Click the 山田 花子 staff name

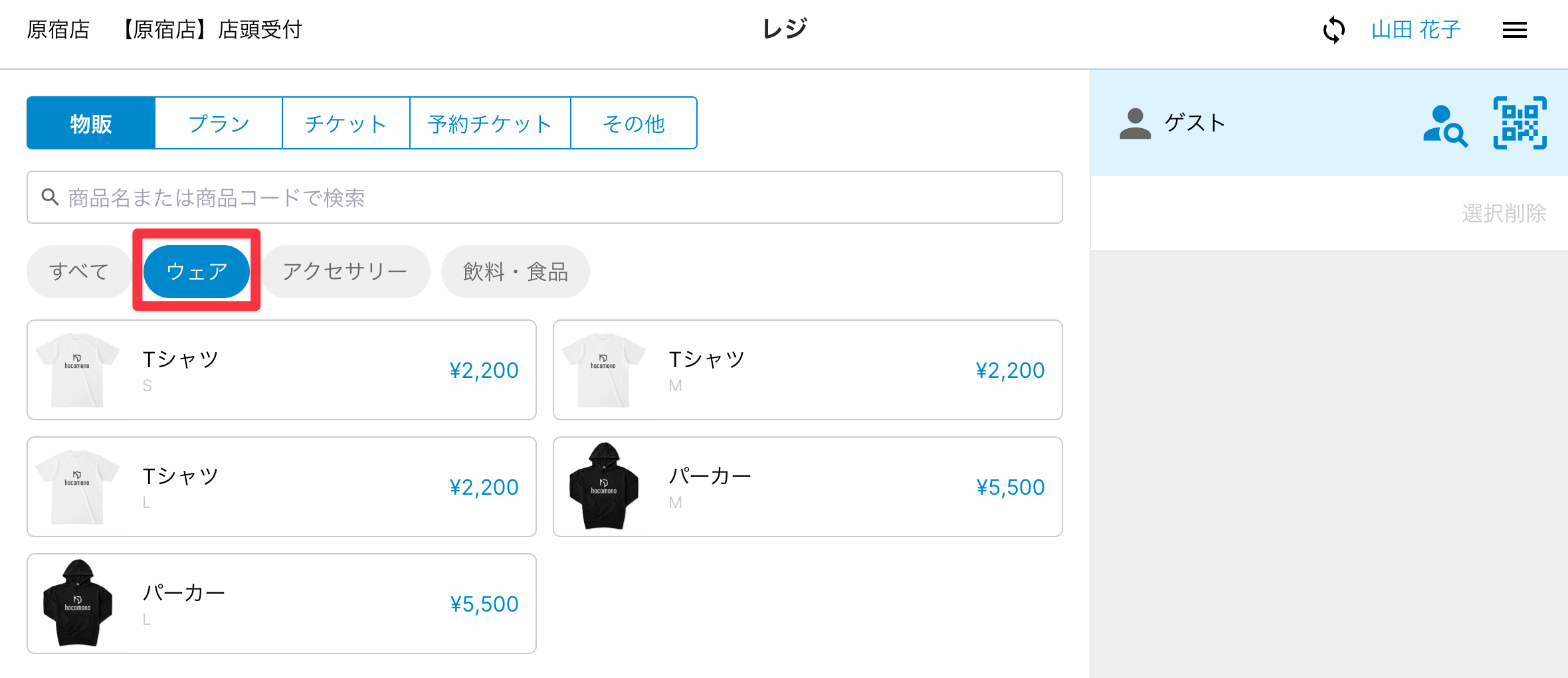point(1416,30)
